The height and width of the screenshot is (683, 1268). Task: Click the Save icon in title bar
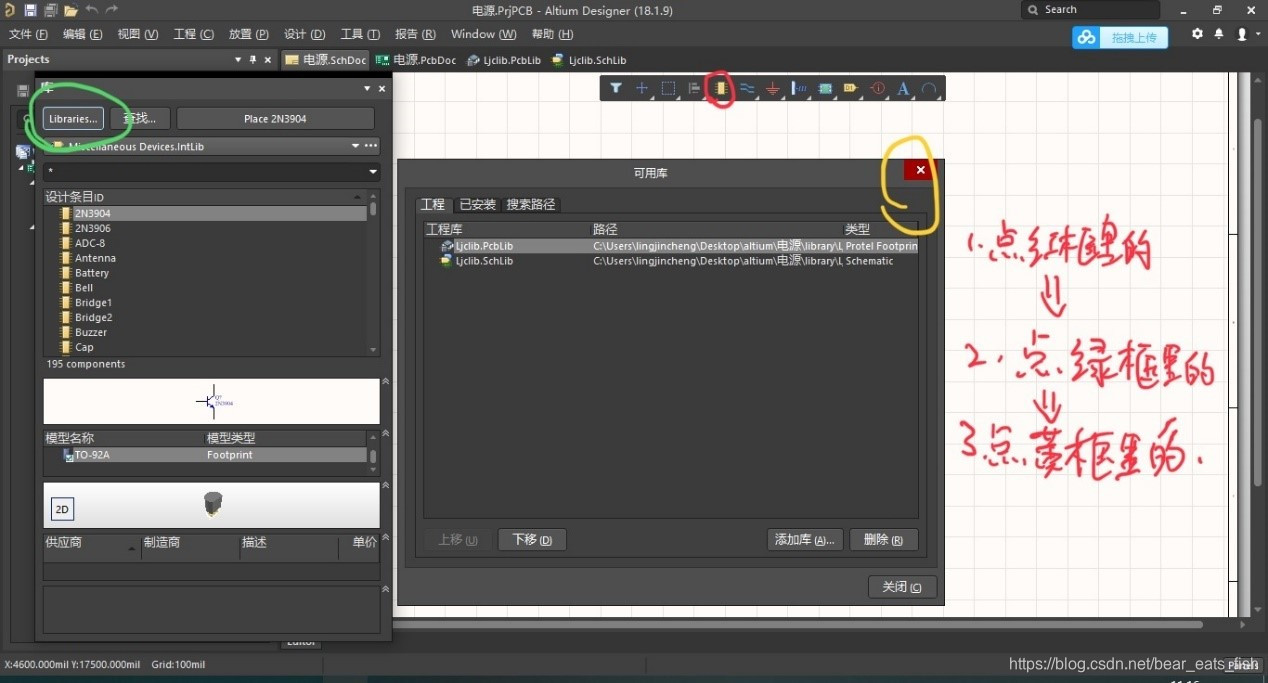click(x=30, y=10)
